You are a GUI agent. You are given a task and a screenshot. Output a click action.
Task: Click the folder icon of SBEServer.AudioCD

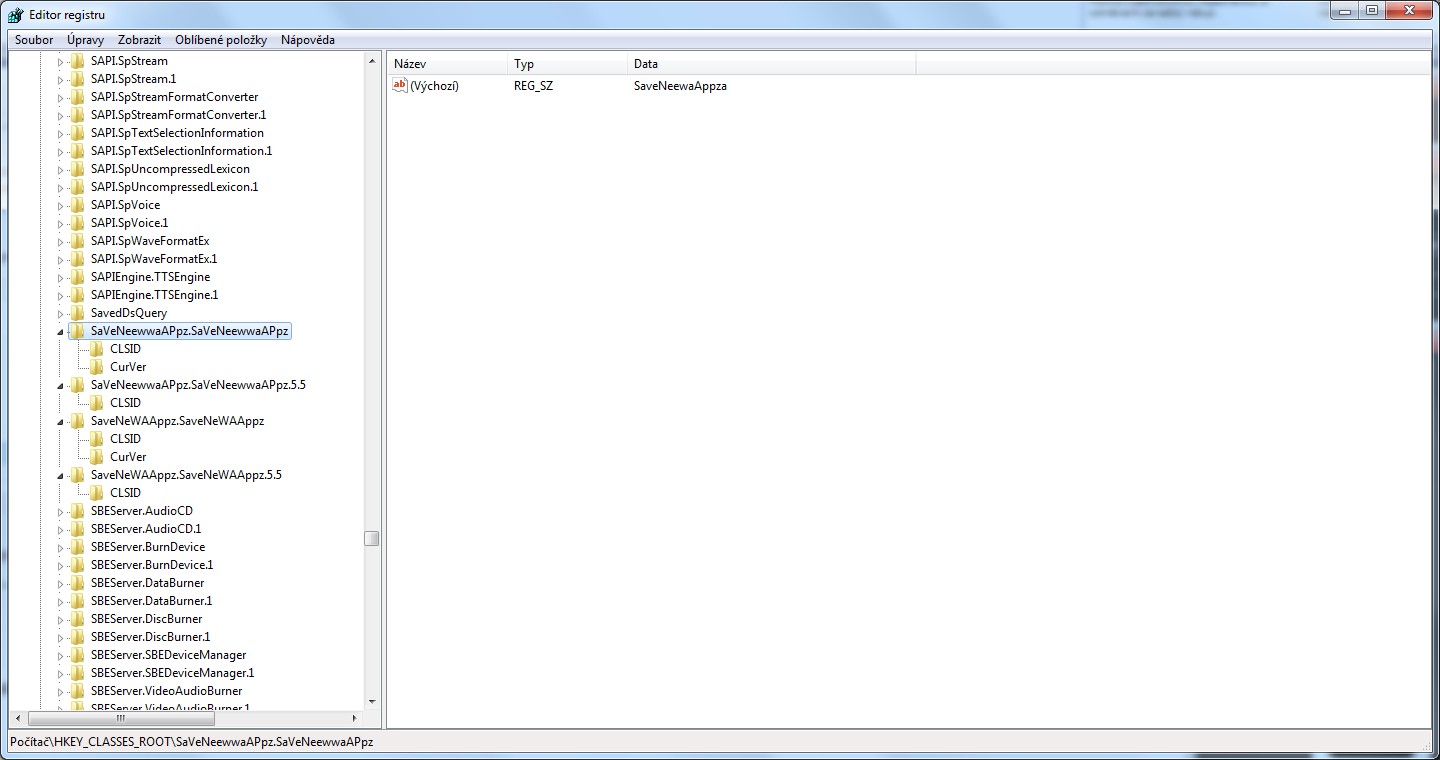click(x=77, y=511)
